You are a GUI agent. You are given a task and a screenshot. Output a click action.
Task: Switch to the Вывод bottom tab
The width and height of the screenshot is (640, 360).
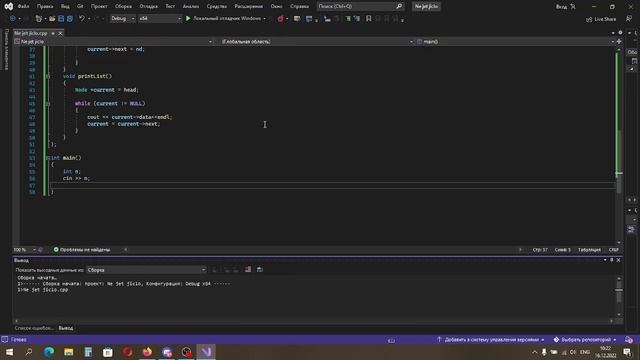click(66, 328)
